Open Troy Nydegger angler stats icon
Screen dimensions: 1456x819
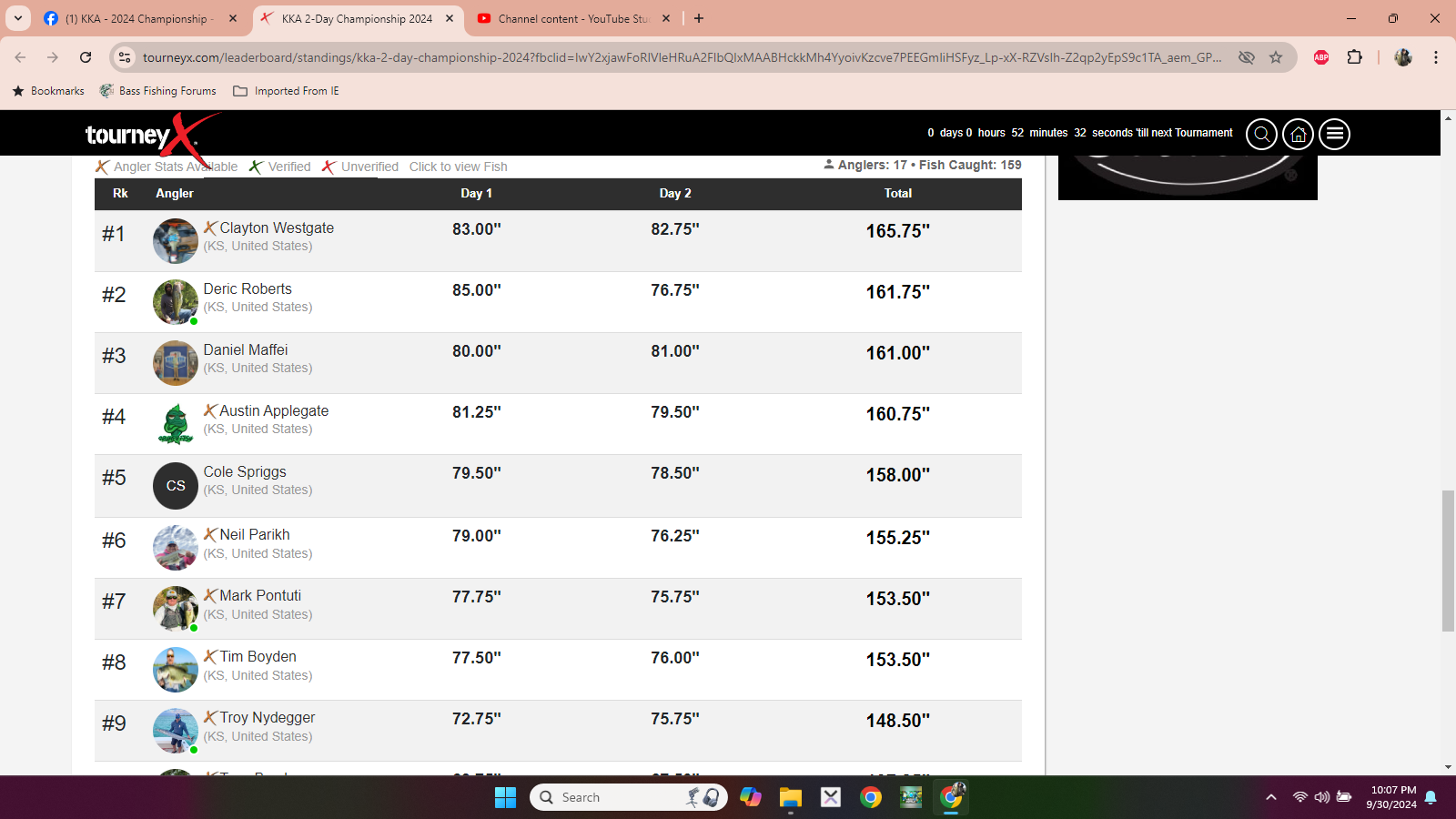pos(210,717)
